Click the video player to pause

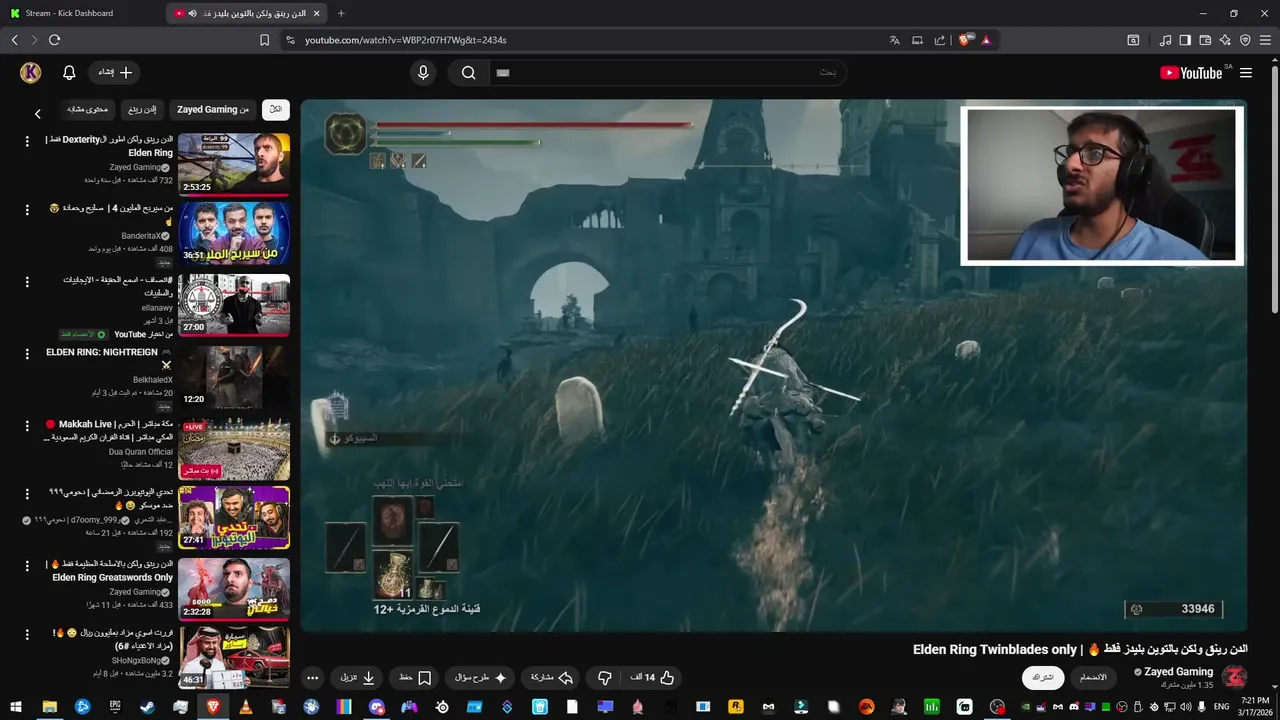[x=774, y=365]
